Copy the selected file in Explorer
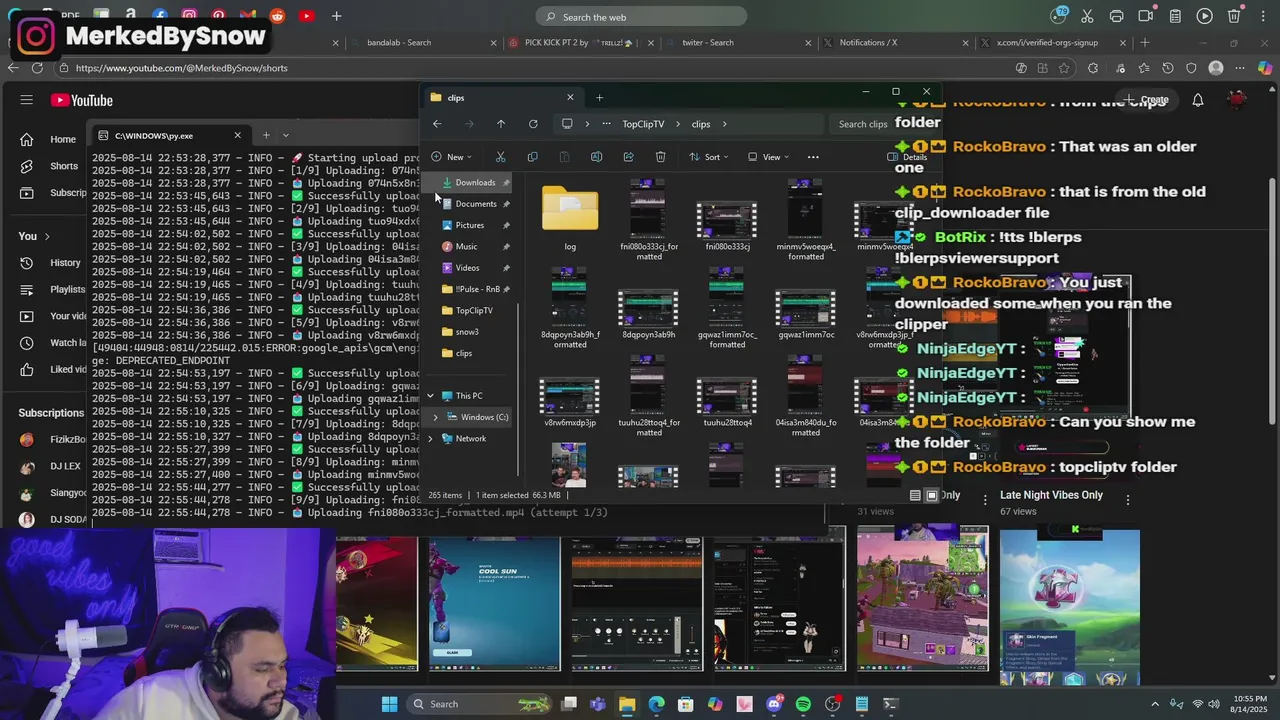 click(532, 157)
